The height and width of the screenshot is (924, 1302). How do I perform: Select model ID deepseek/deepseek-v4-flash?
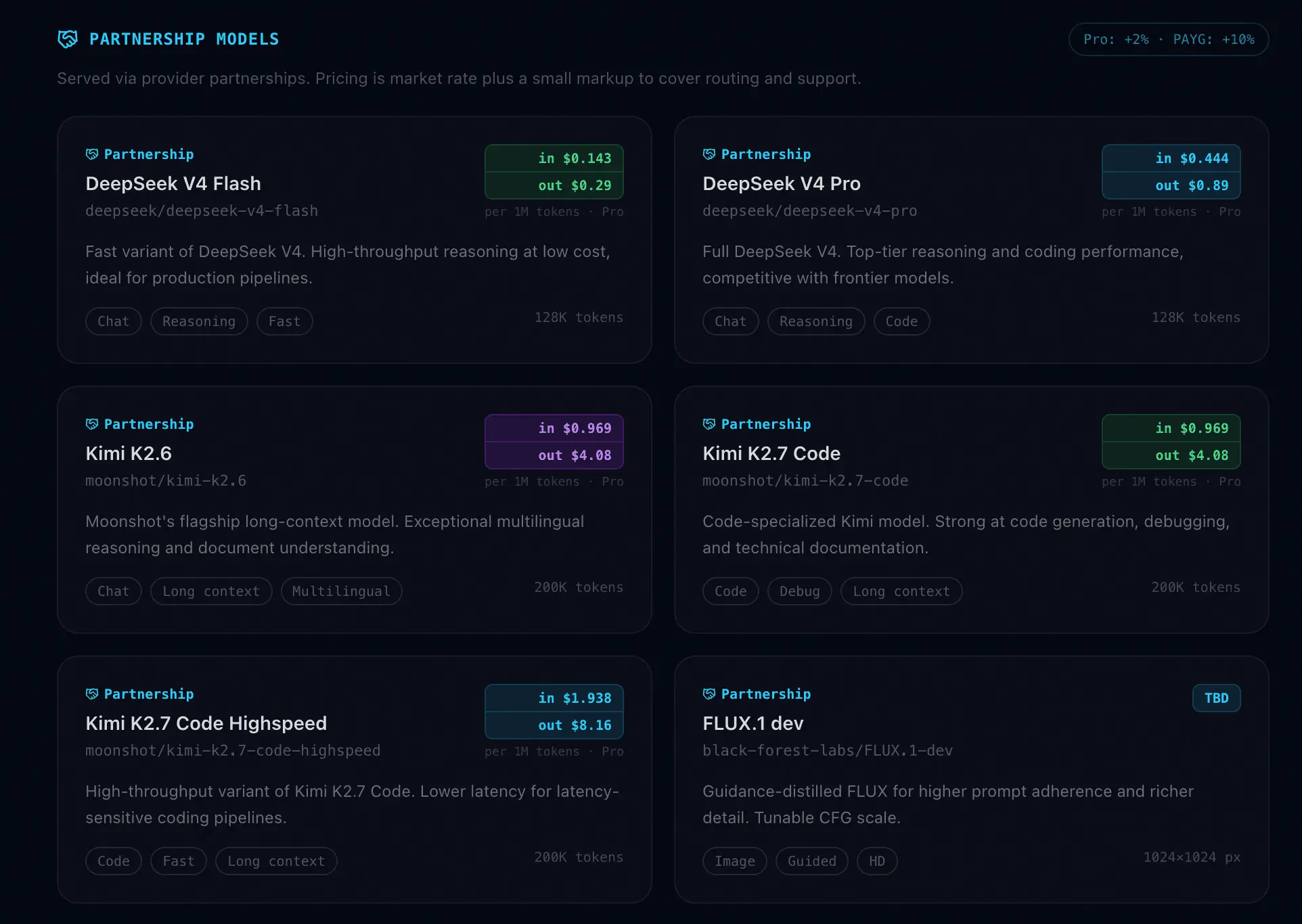(202, 211)
